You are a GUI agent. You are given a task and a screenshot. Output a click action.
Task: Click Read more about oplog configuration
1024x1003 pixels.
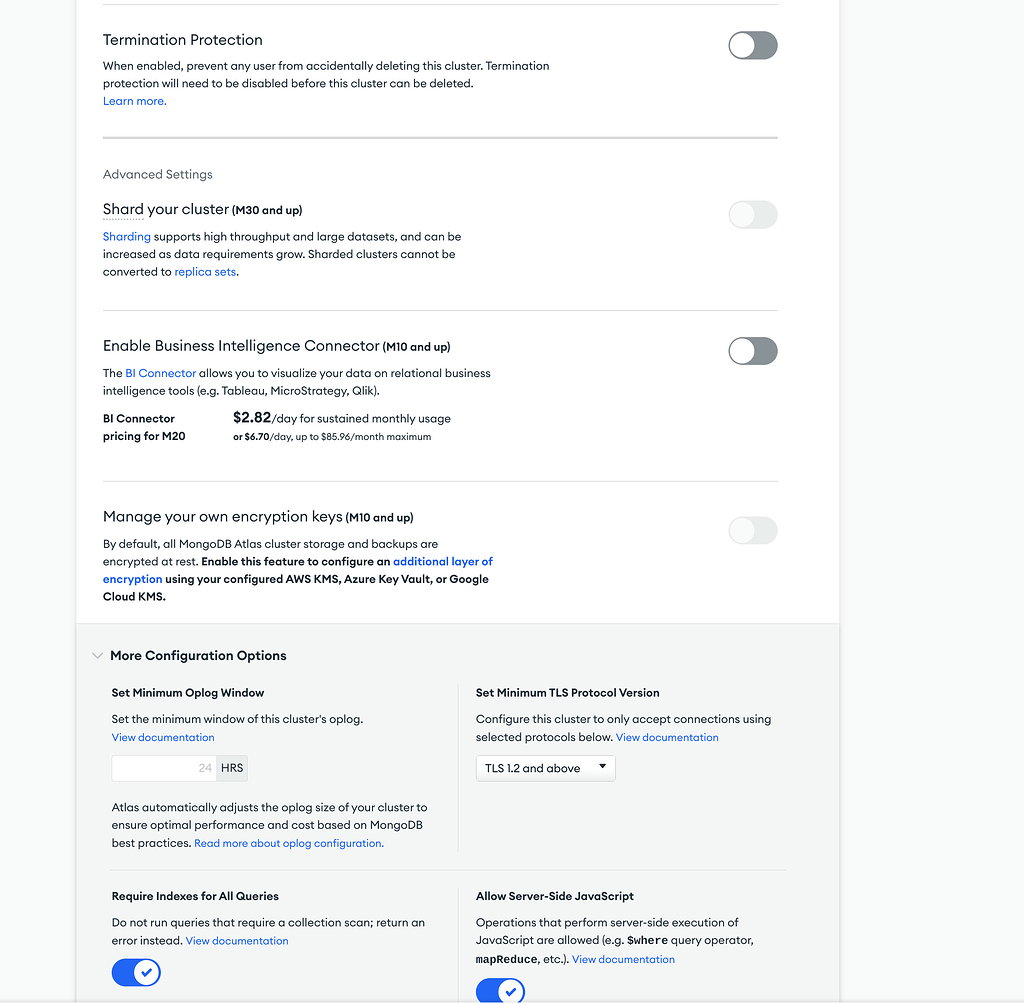[288, 843]
